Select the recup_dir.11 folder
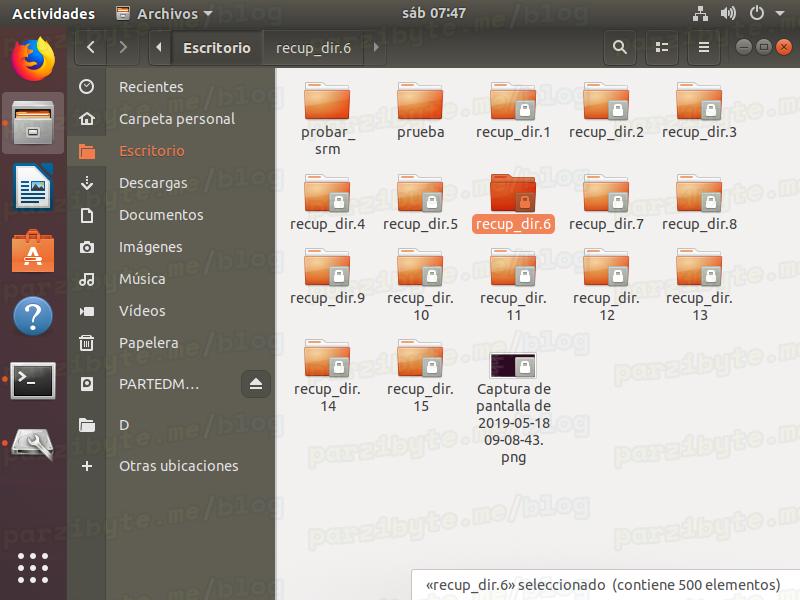The image size is (800, 600). 513,285
